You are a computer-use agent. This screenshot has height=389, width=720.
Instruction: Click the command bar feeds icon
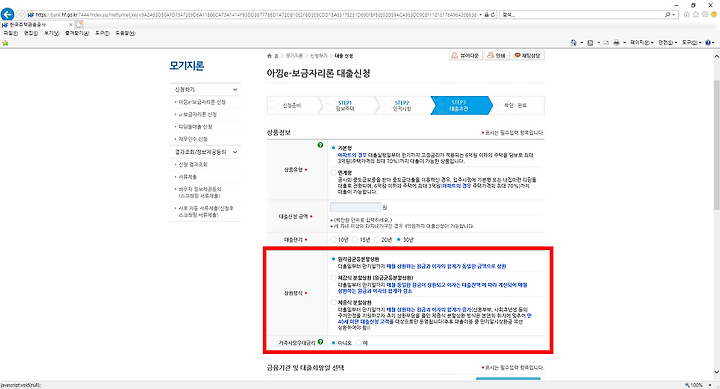(590, 42)
